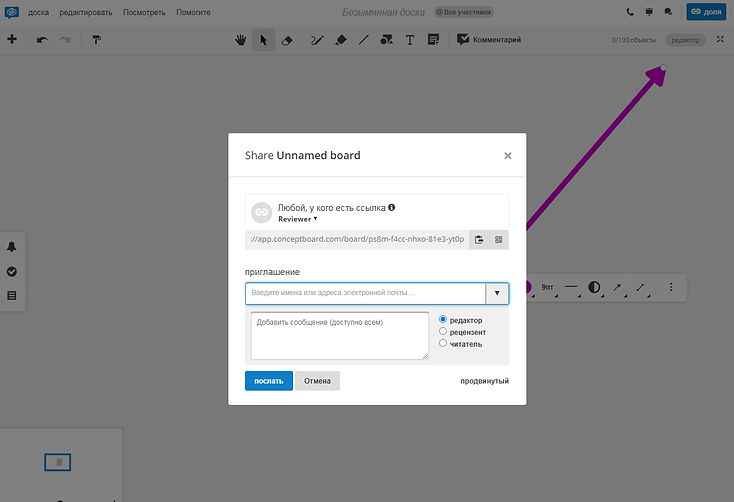This screenshot has width=734, height=502.
Task: Open tasks checkmark icon in left sidebar
Action: coord(12,272)
